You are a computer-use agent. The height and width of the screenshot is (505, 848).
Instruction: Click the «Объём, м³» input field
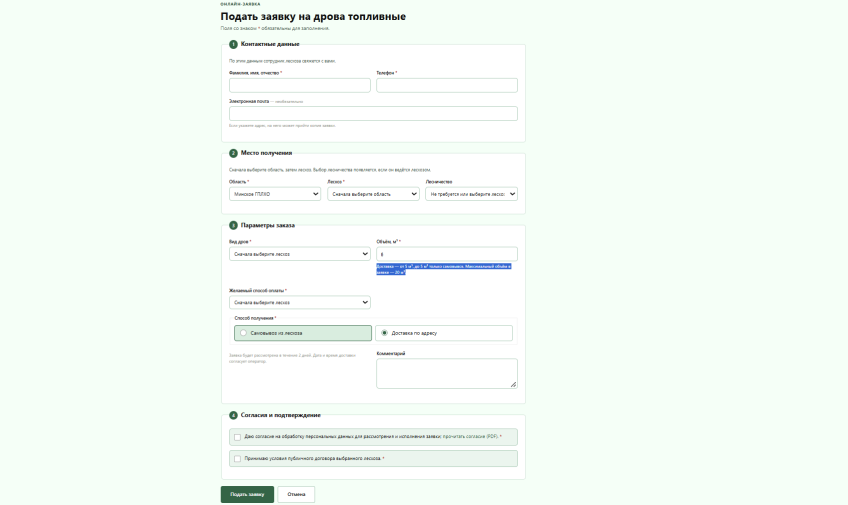coord(447,254)
